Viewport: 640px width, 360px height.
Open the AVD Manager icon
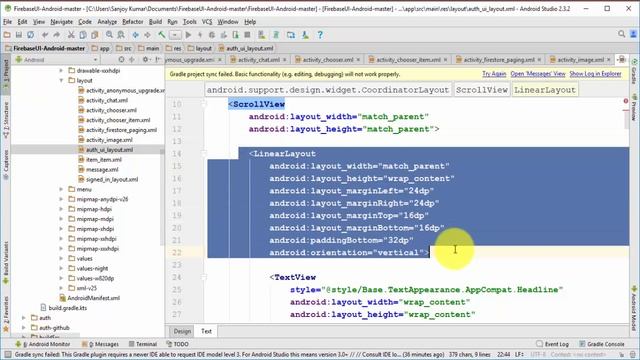pos(262,35)
